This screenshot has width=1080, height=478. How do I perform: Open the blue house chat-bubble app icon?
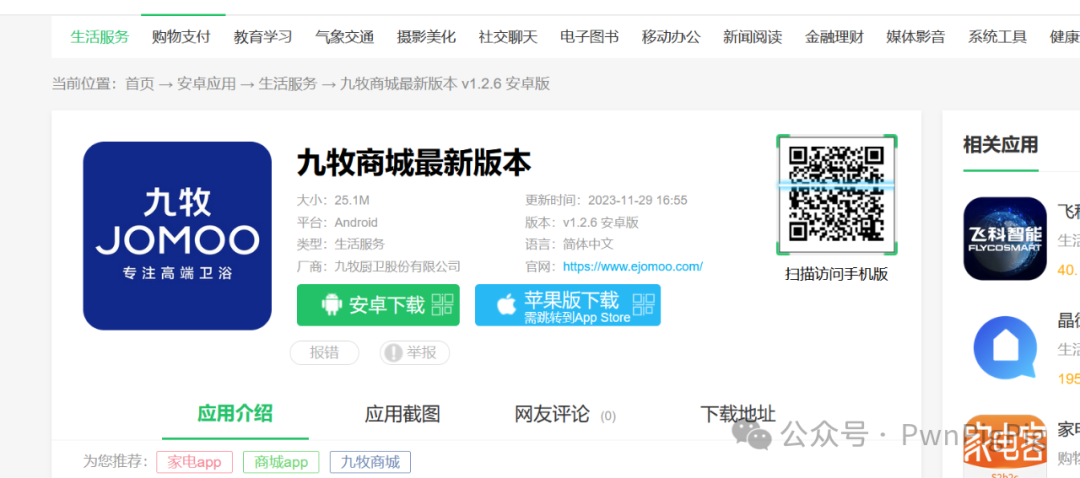[1005, 347]
